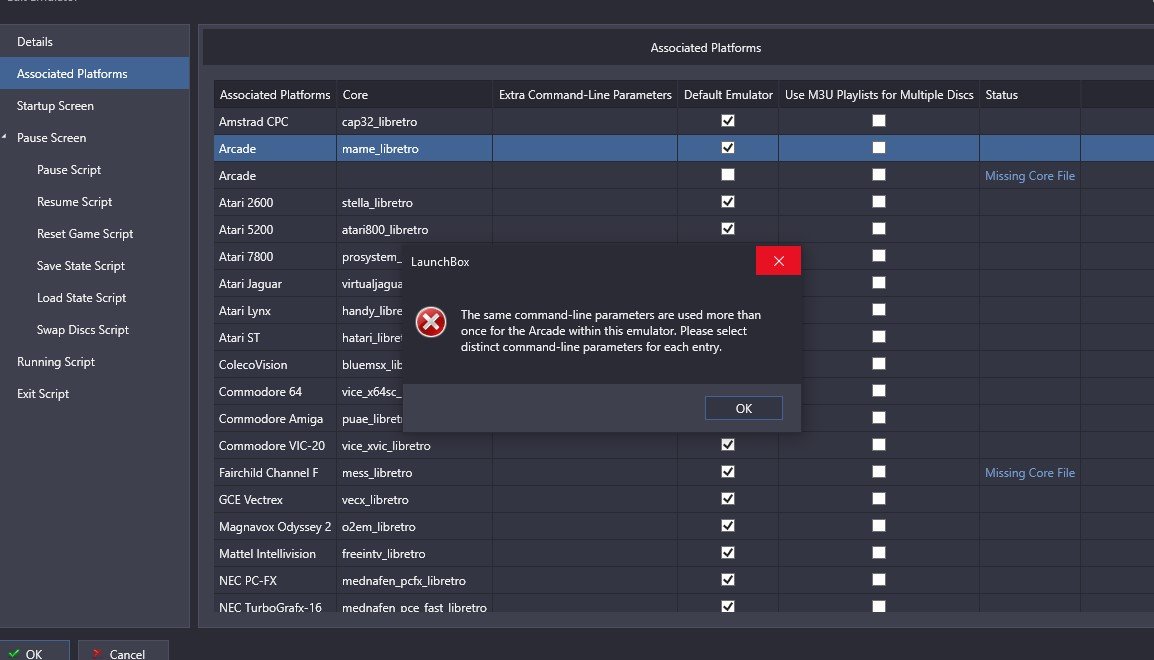Select the cap32_libretro core cell
The height and width of the screenshot is (660, 1154).
coord(414,121)
